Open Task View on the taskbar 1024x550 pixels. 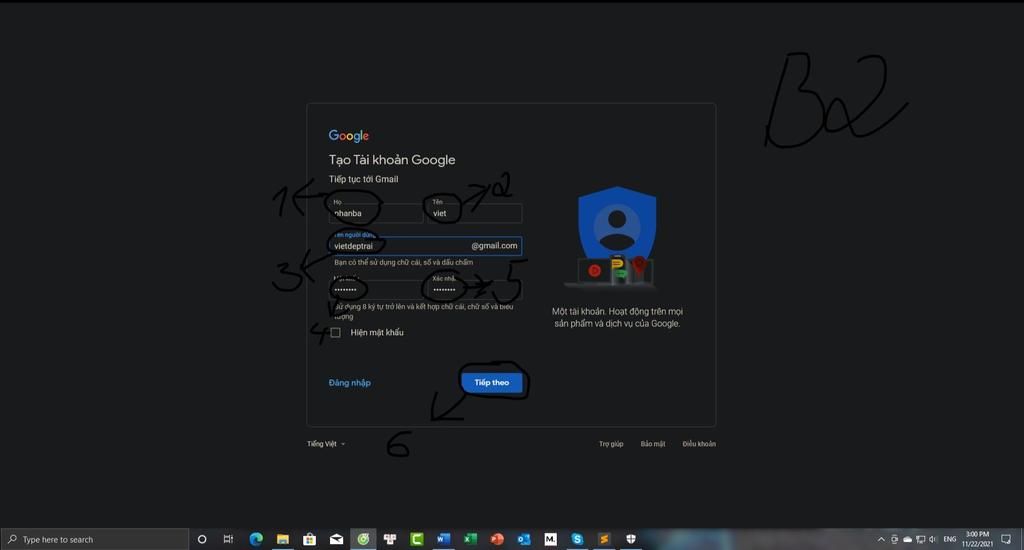click(228, 539)
